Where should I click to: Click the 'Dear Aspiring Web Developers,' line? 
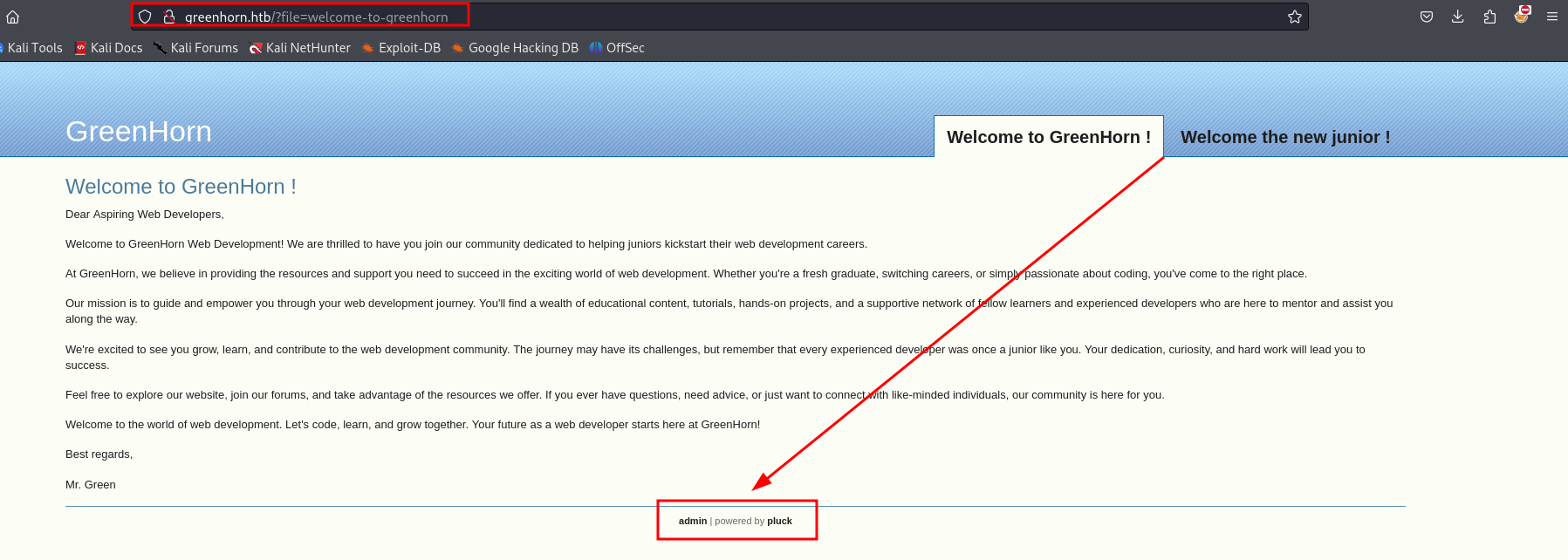point(145,215)
